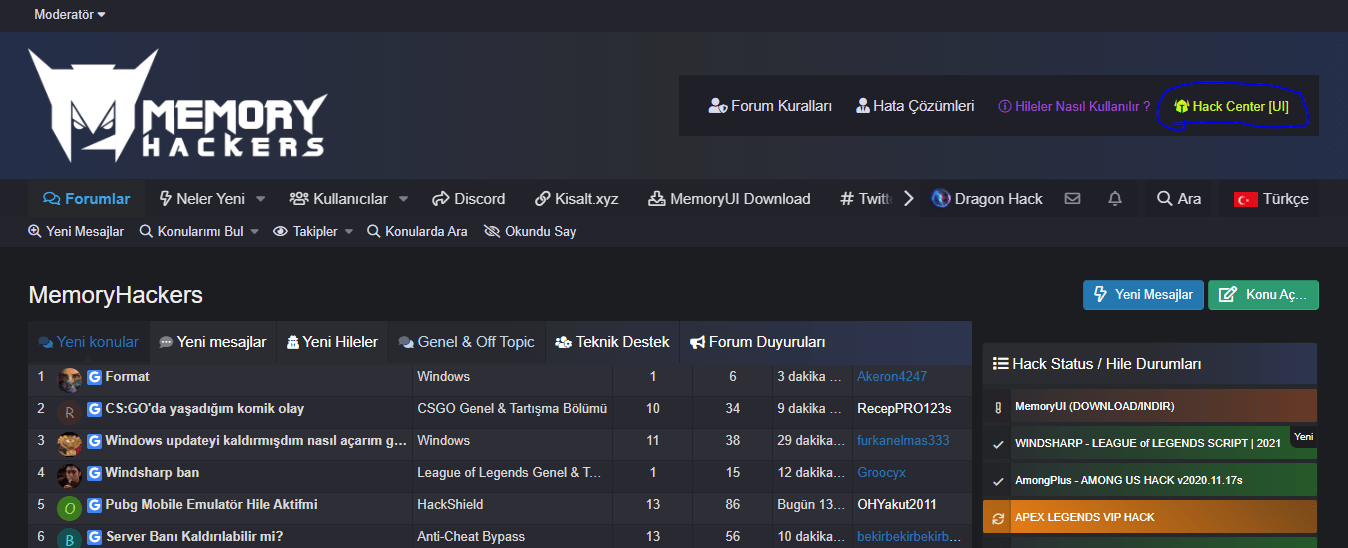Click G prefix icon on Windsharp ban
Screen dimensions: 1348x548
(95, 473)
